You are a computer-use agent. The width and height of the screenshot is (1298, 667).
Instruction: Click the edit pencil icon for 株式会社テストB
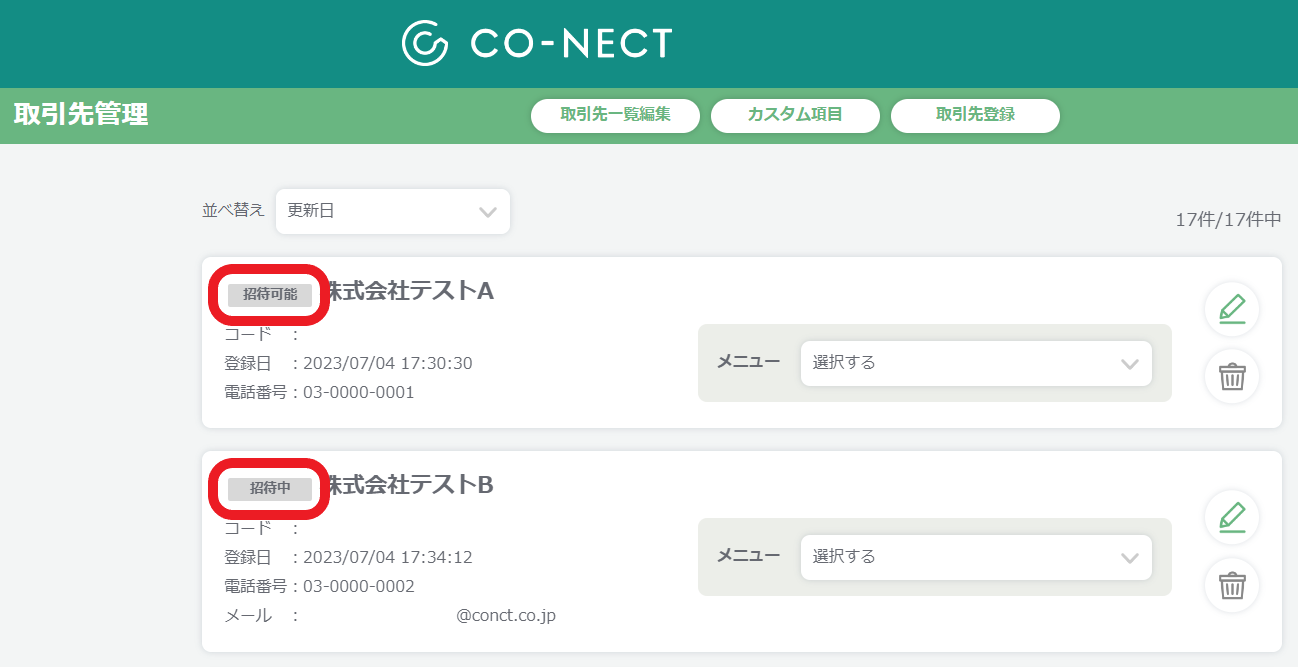(1232, 517)
